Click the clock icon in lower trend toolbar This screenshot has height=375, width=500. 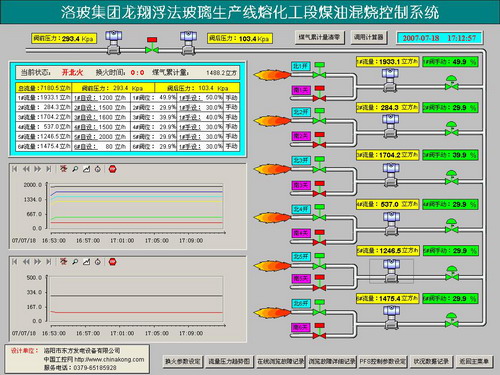[x=98, y=262]
